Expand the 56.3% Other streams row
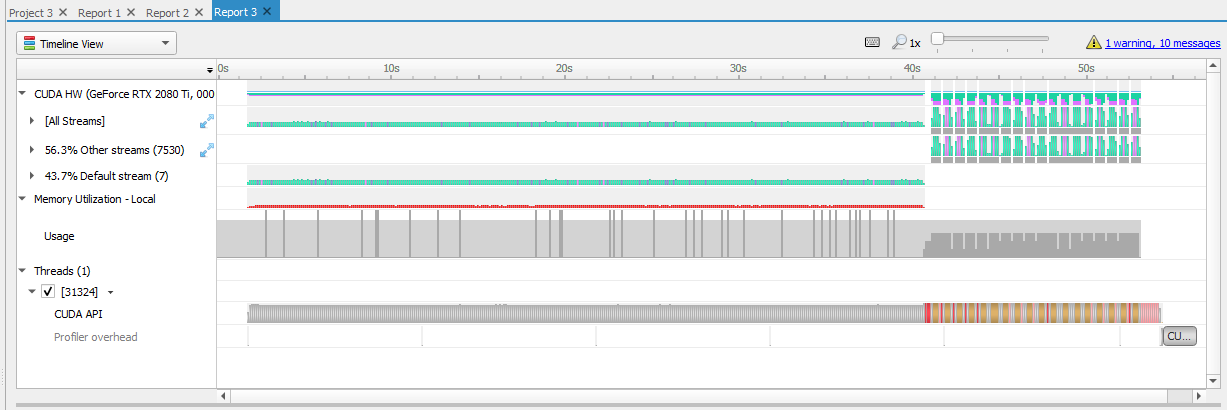 (33, 150)
